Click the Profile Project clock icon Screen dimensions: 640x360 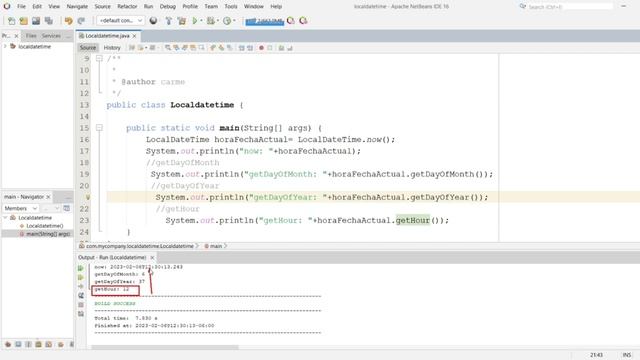[x=227, y=21]
